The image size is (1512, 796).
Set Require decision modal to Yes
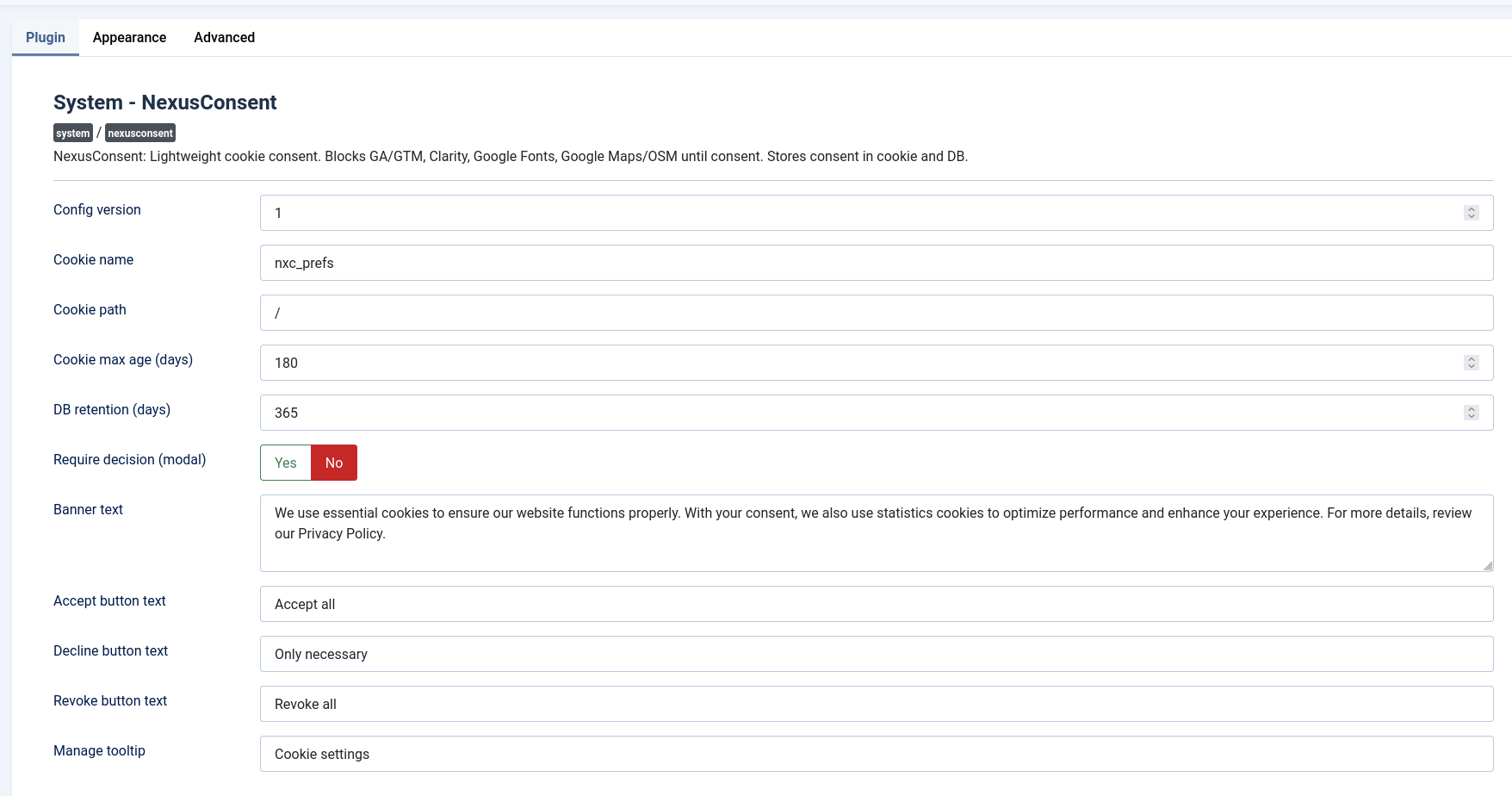click(285, 463)
